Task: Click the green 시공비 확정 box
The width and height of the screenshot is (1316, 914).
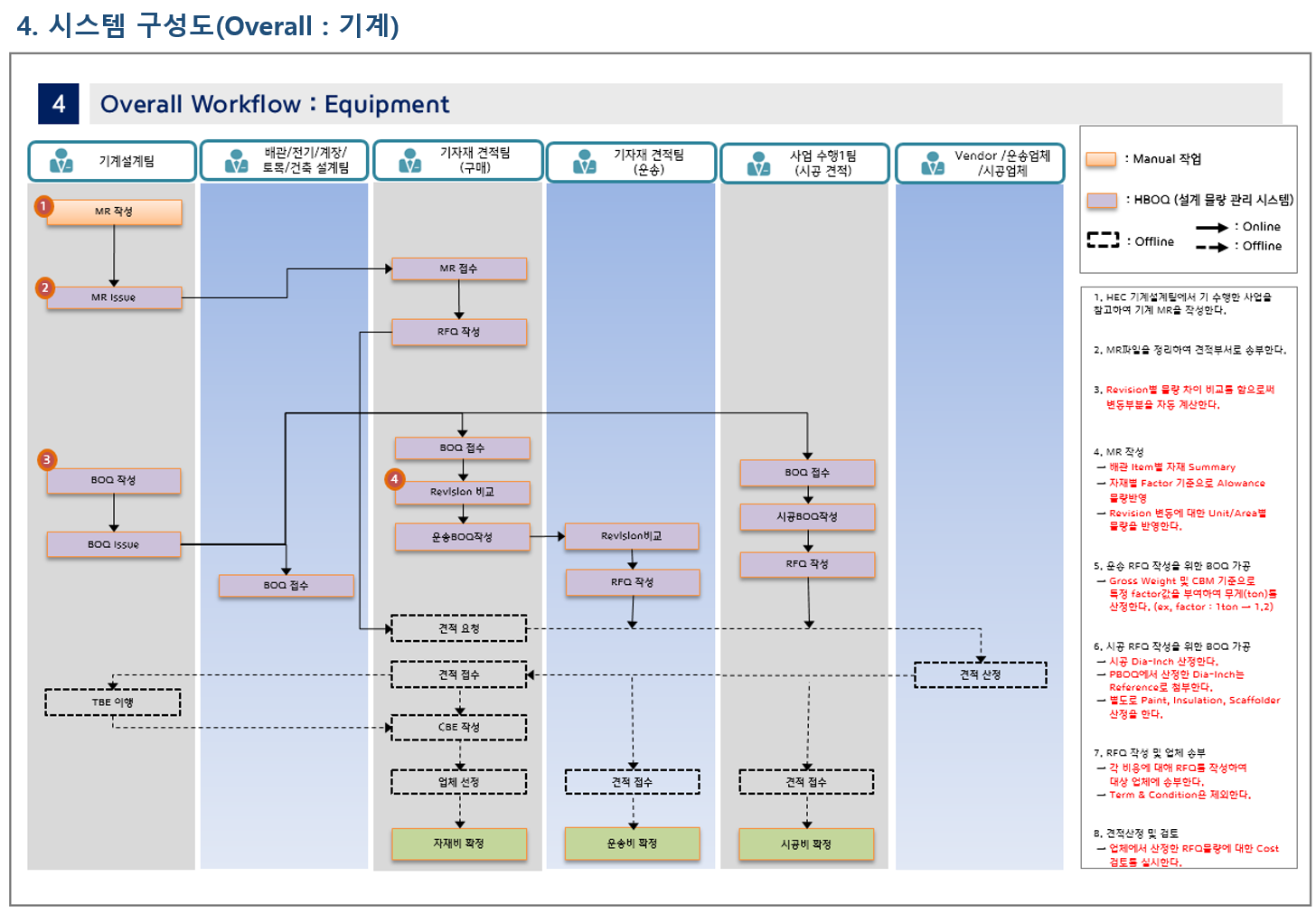Action: 806,844
